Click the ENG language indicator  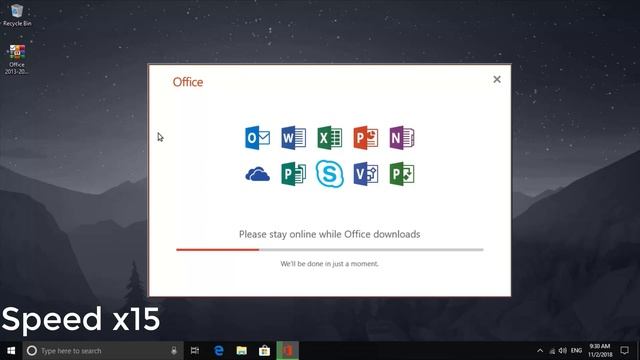576,351
